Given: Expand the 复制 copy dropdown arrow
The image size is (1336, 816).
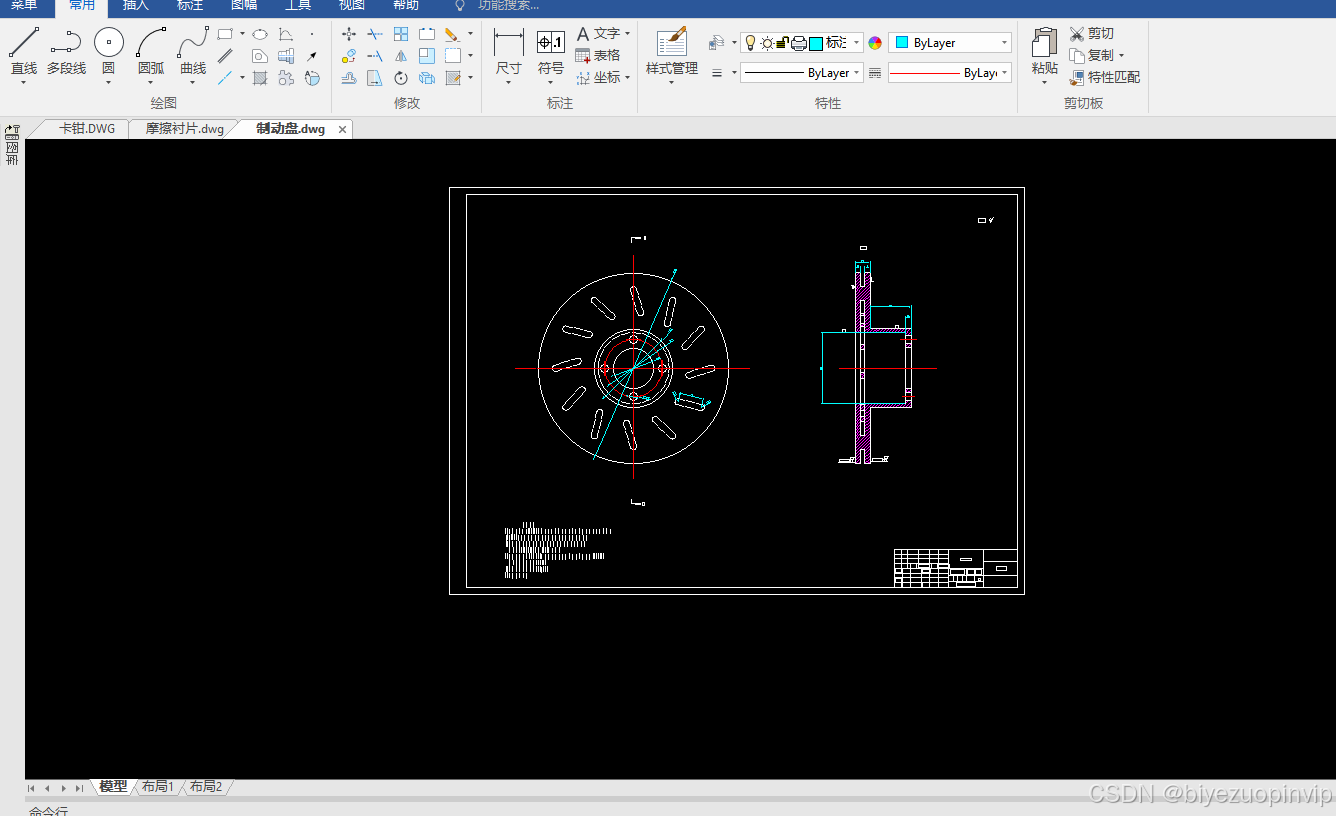Looking at the screenshot, I should (x=1121, y=56).
